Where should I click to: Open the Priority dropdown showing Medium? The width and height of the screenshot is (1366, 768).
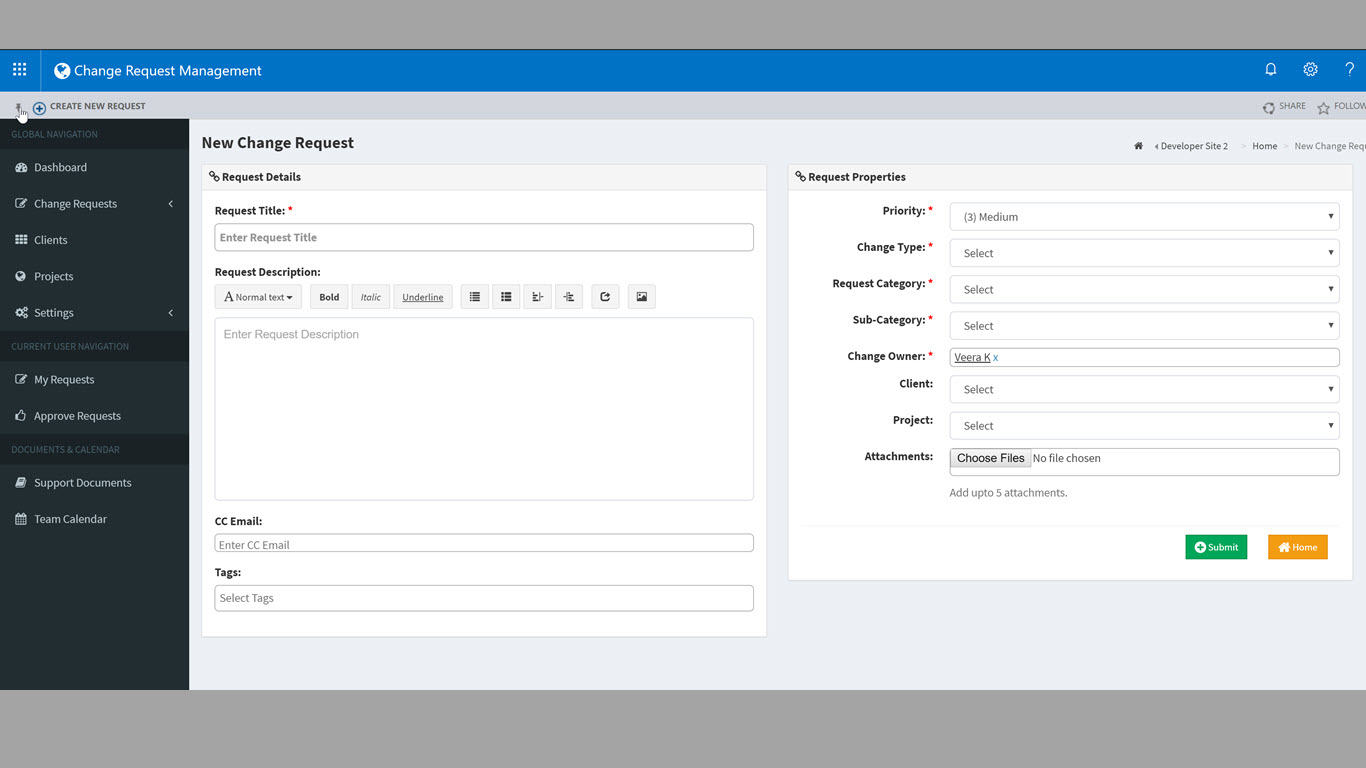point(1144,217)
